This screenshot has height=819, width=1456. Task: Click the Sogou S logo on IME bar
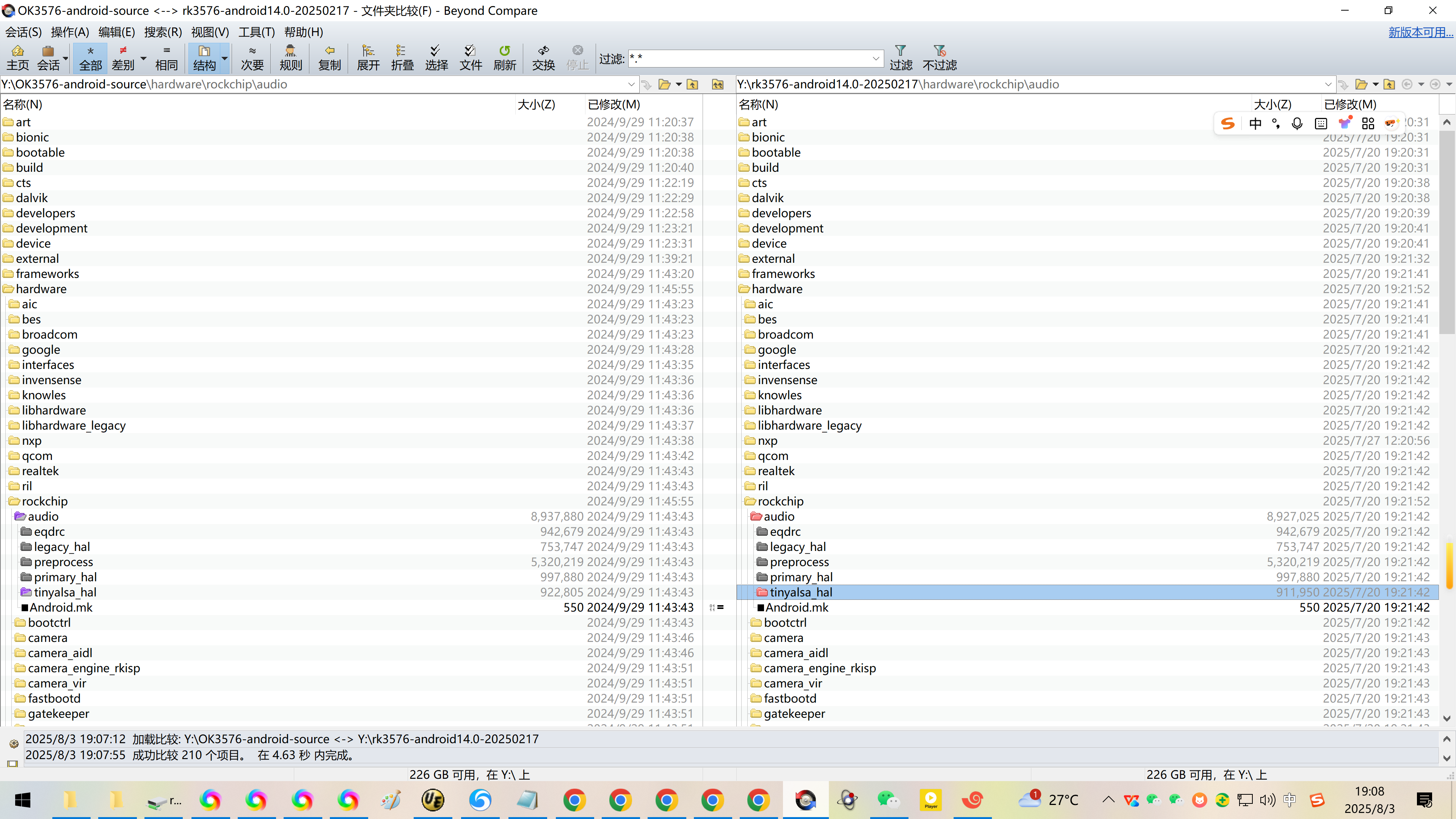click(1228, 123)
